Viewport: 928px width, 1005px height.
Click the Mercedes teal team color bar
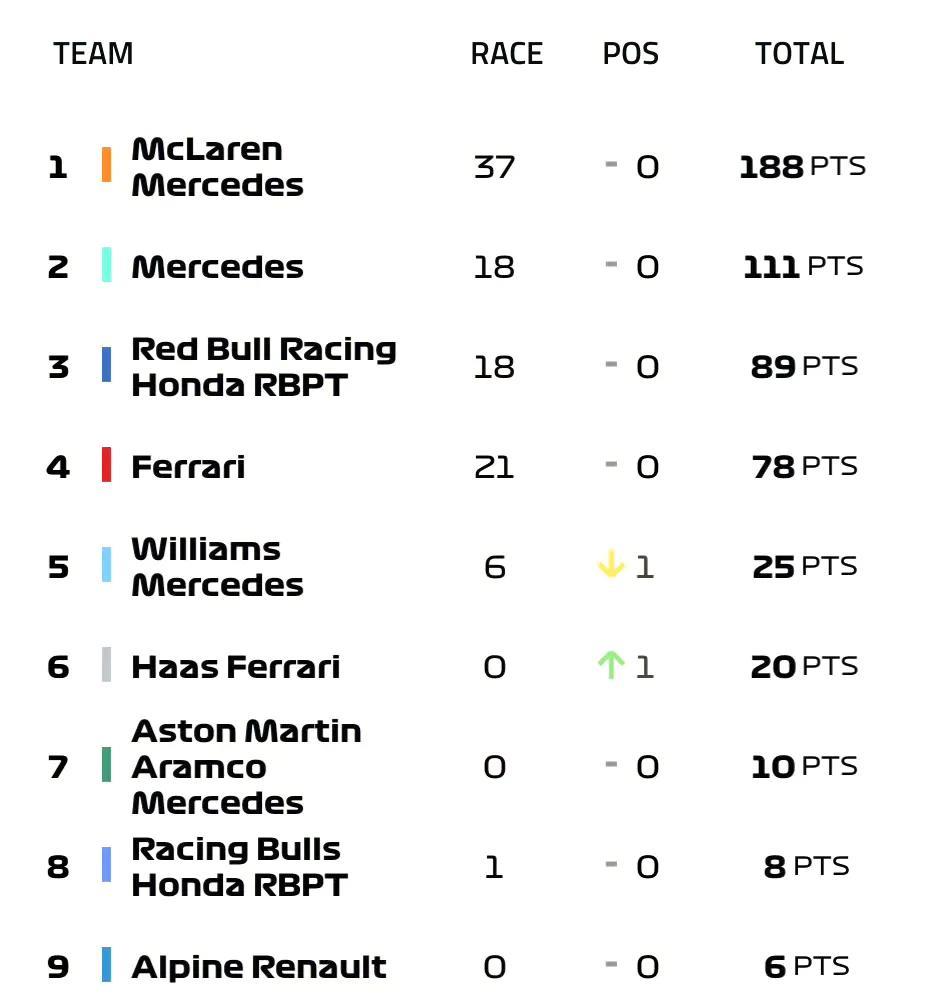106,265
